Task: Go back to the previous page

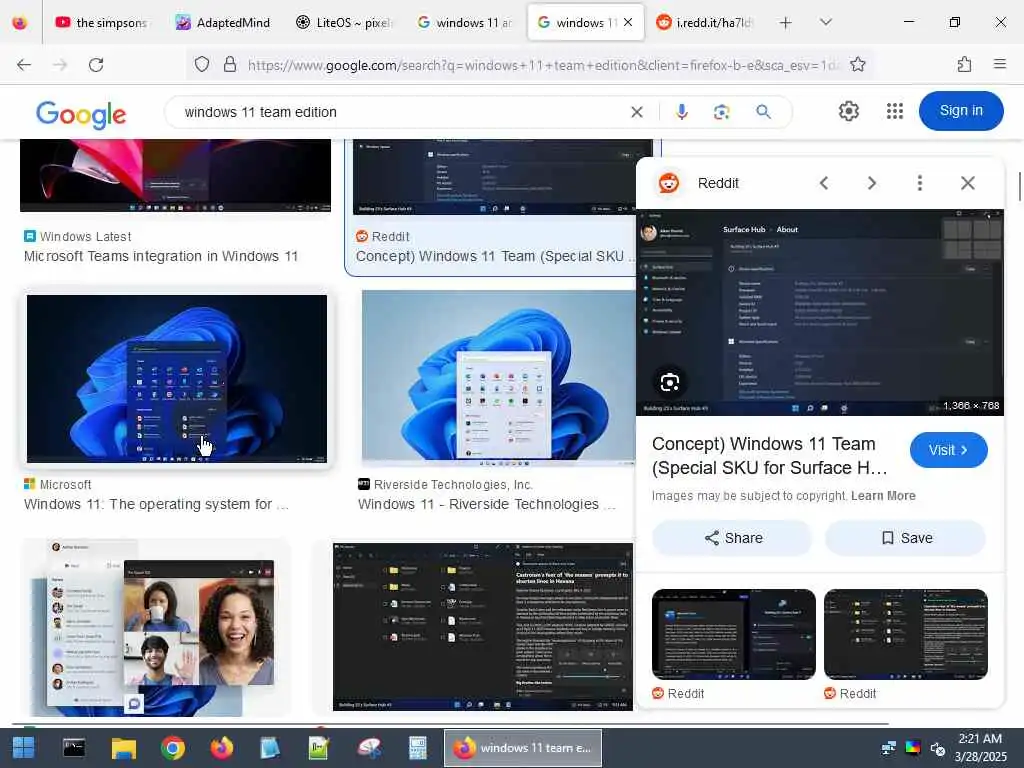Action: pos(24,65)
